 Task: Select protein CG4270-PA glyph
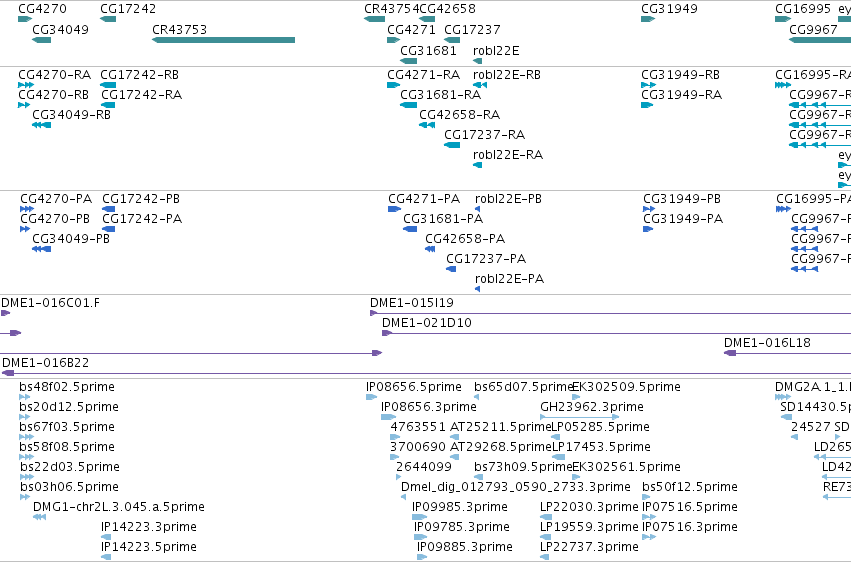point(27,209)
